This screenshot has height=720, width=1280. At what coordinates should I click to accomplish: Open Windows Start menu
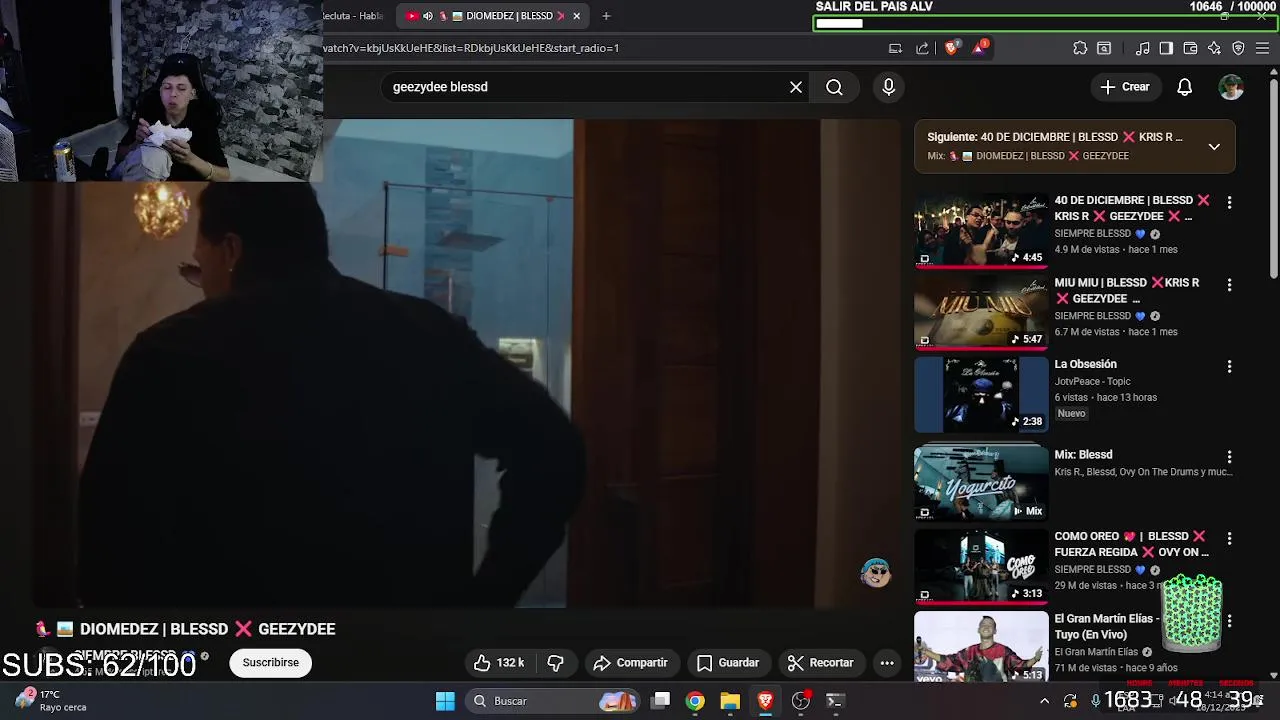445,701
